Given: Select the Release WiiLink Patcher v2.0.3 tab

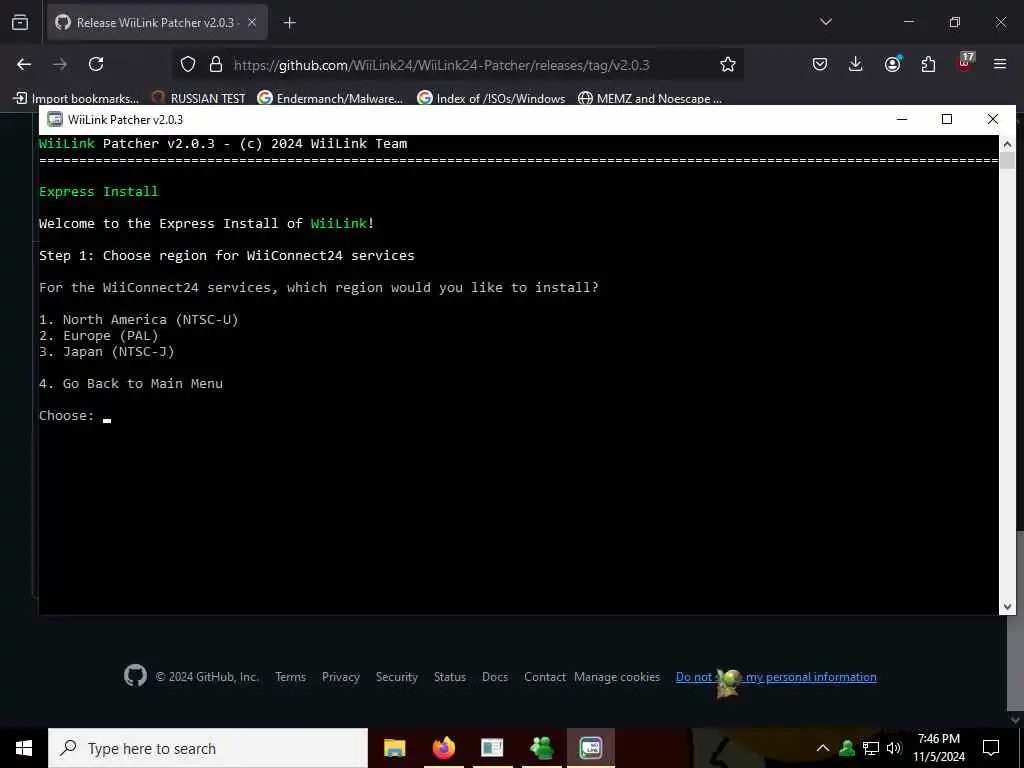Looking at the screenshot, I should coord(157,22).
